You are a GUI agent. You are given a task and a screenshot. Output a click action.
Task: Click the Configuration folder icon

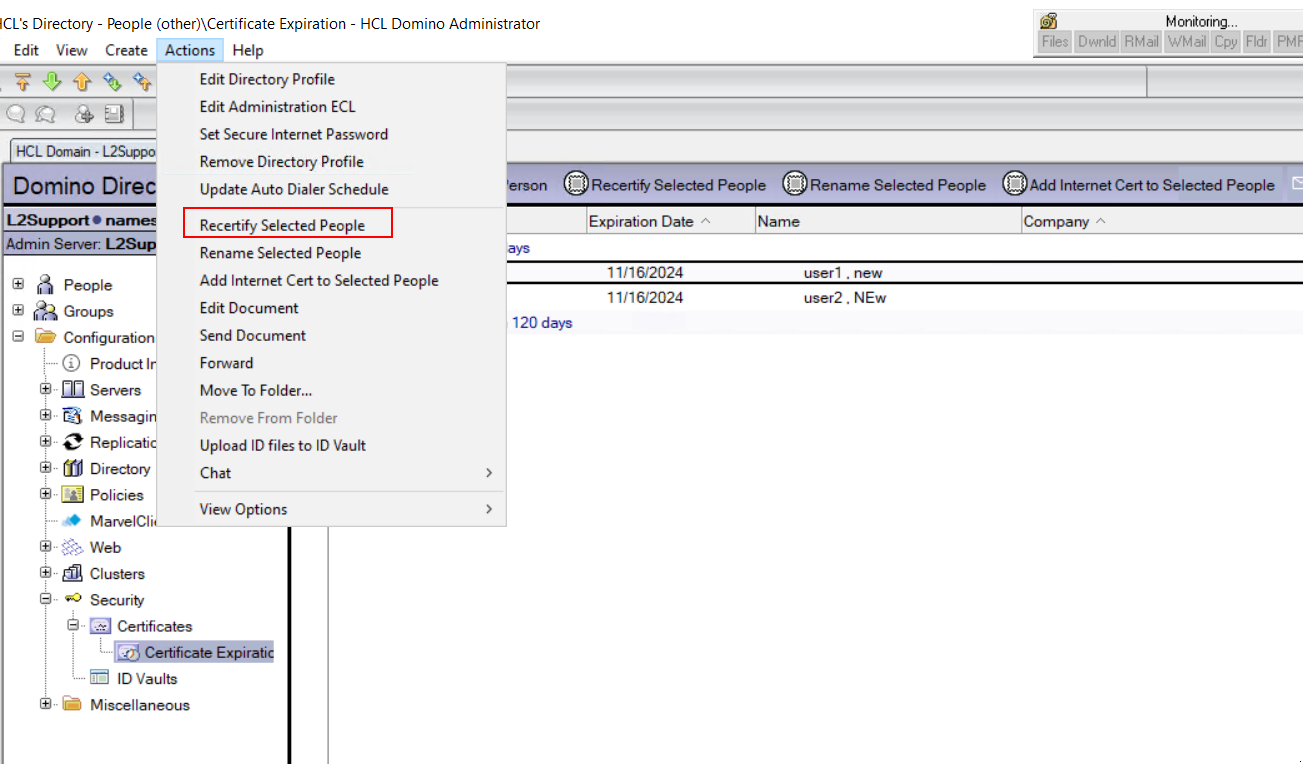[x=46, y=337]
